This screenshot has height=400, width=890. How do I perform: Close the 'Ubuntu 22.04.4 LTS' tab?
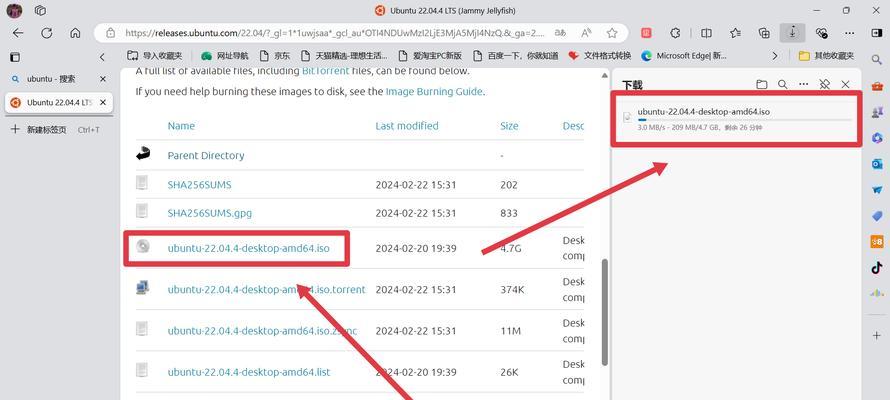(103, 103)
